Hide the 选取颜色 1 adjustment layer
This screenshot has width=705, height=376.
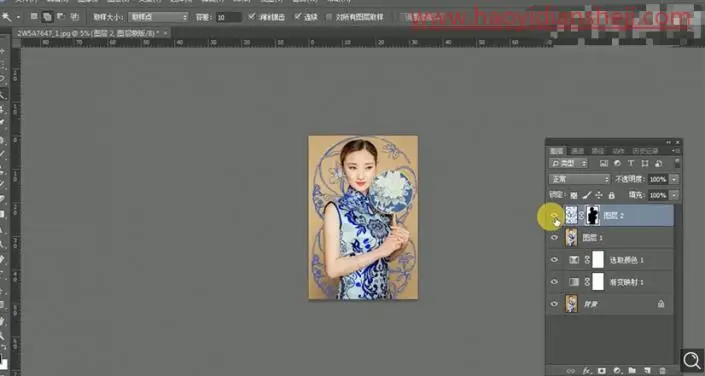click(x=554, y=260)
